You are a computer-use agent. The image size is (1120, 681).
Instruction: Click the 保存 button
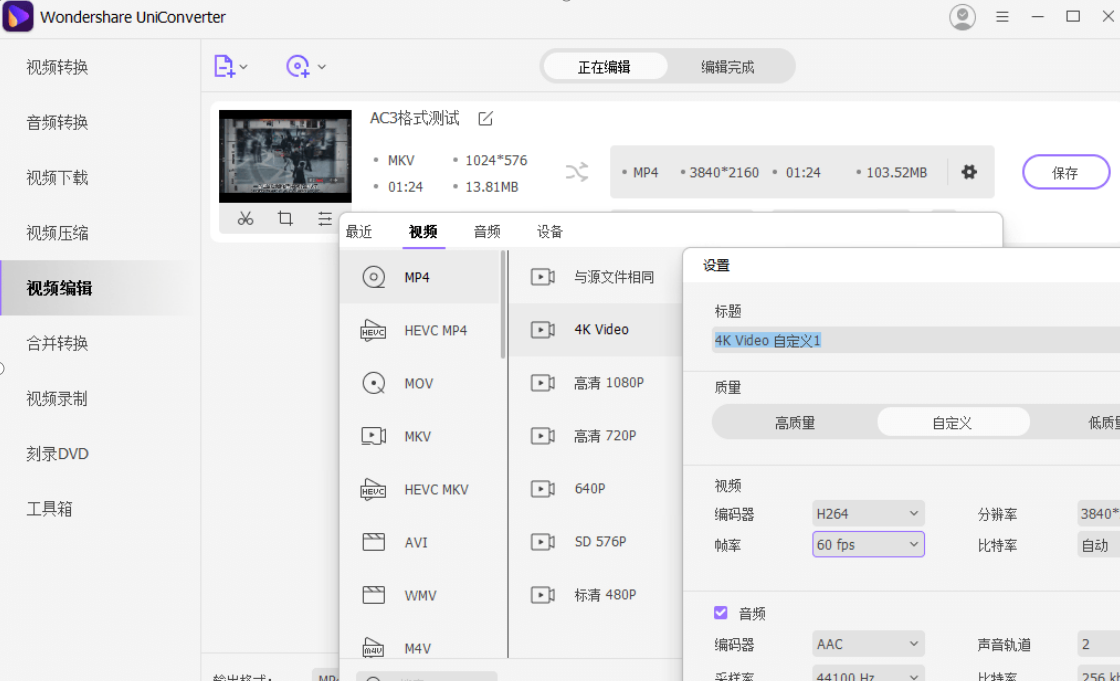[x=1066, y=172]
